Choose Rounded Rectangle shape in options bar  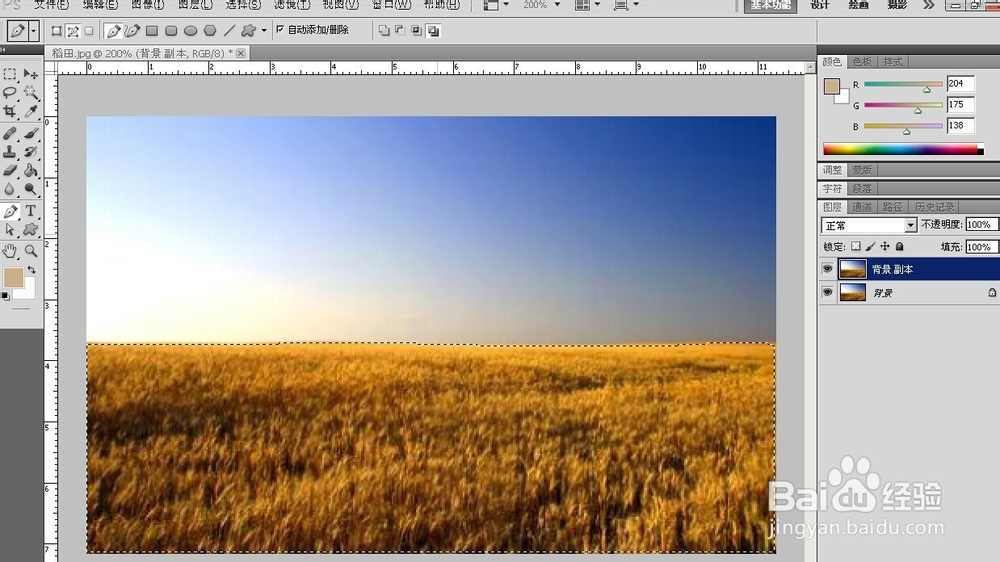[x=171, y=31]
